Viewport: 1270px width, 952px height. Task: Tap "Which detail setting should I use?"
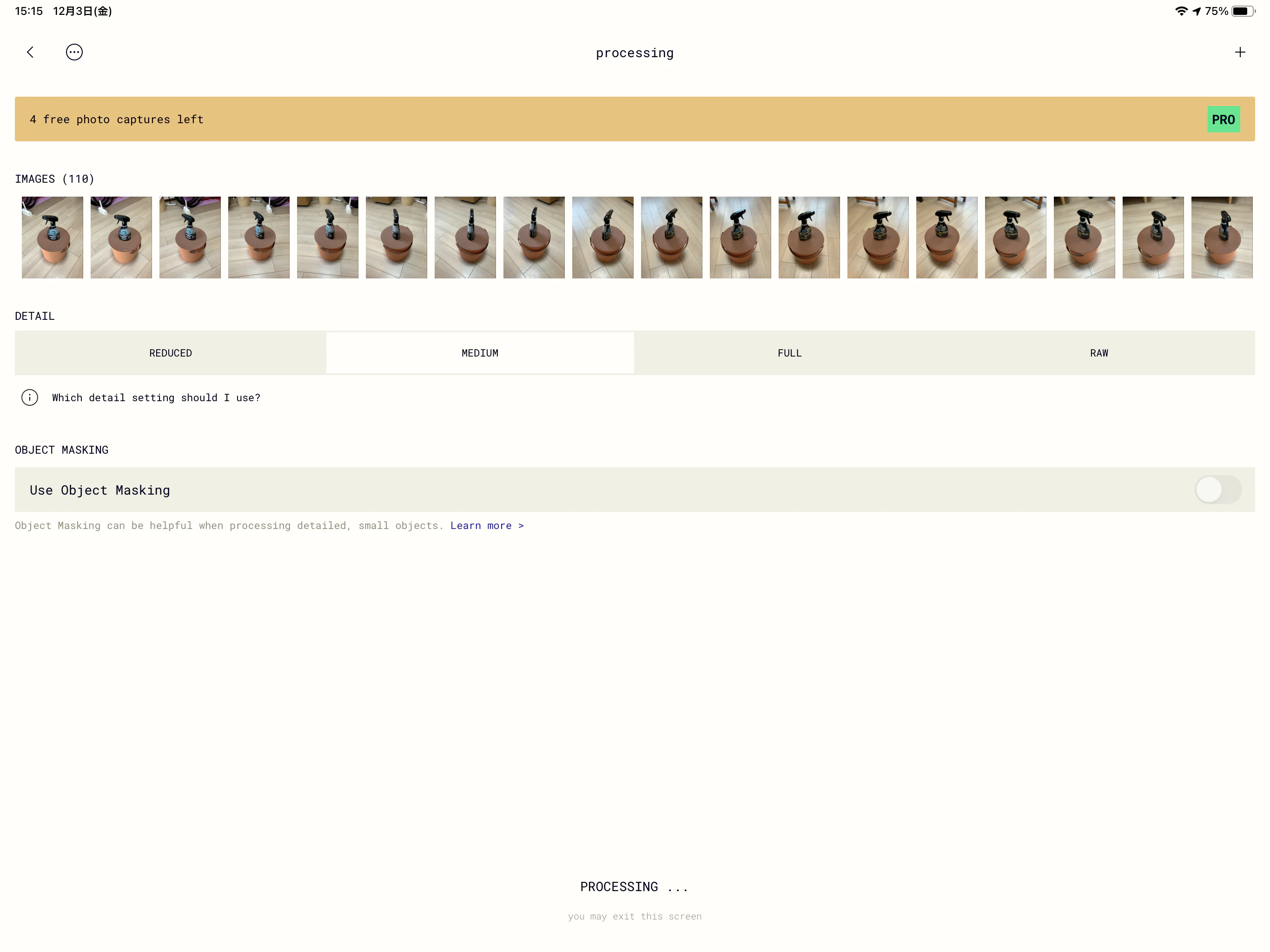[x=156, y=397]
